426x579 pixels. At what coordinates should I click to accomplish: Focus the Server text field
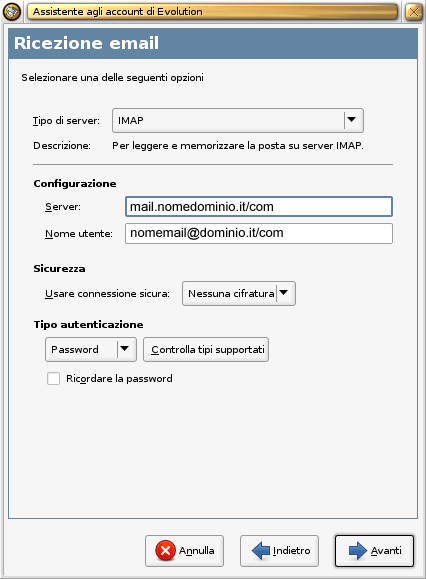point(259,206)
